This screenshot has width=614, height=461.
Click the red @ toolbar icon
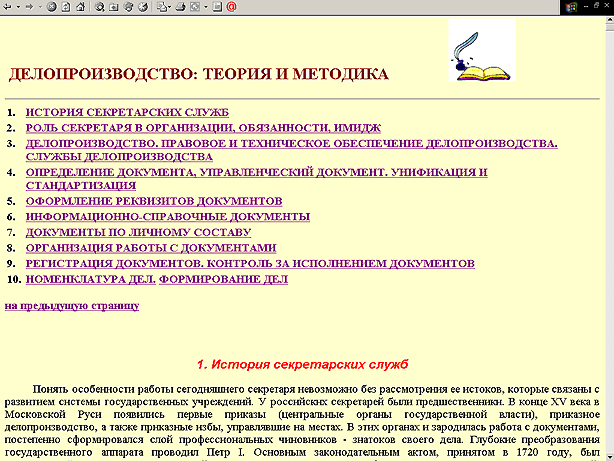[231, 6]
